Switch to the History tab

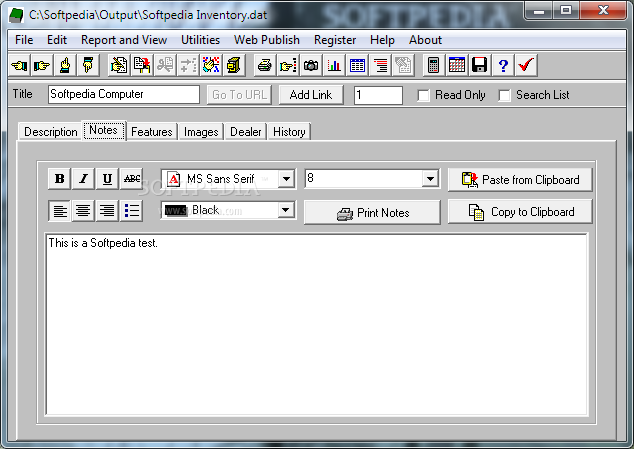coord(289,132)
